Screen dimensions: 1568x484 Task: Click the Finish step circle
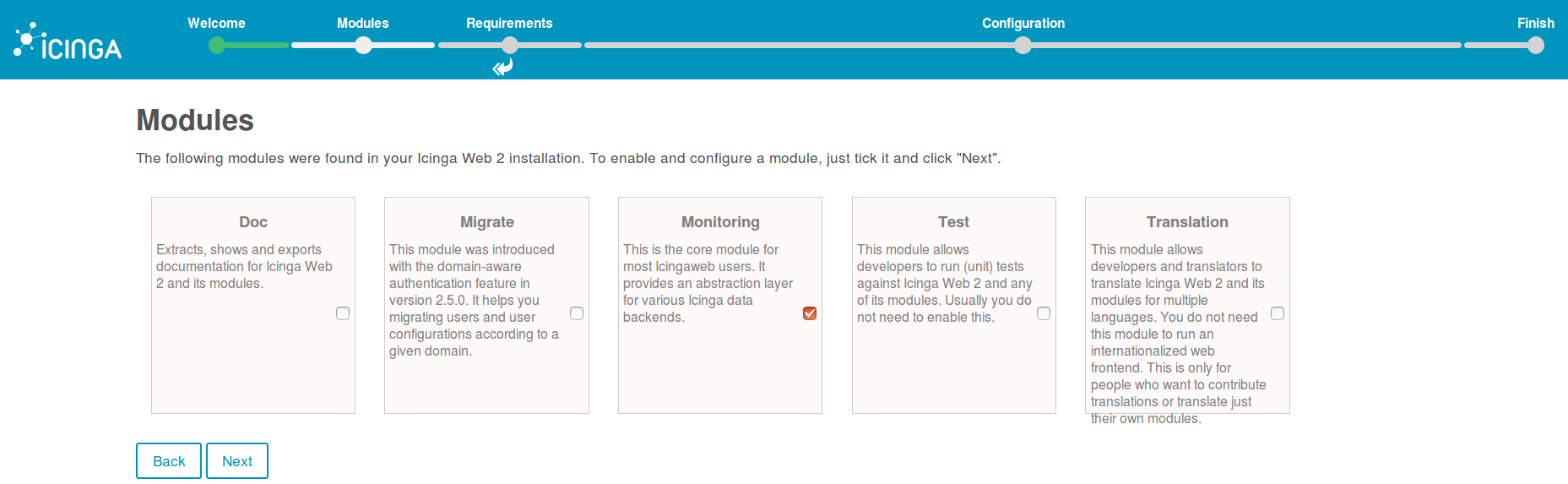click(x=1536, y=46)
